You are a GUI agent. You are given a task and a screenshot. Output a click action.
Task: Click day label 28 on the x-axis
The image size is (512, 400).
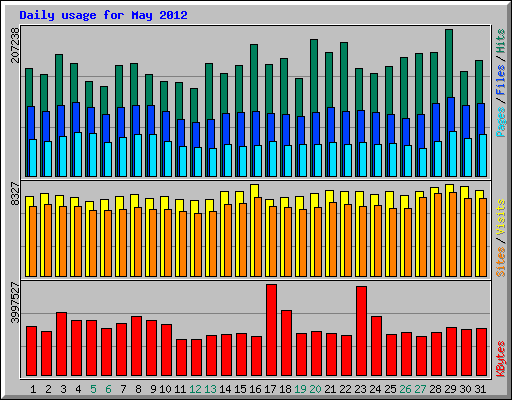click(x=435, y=389)
